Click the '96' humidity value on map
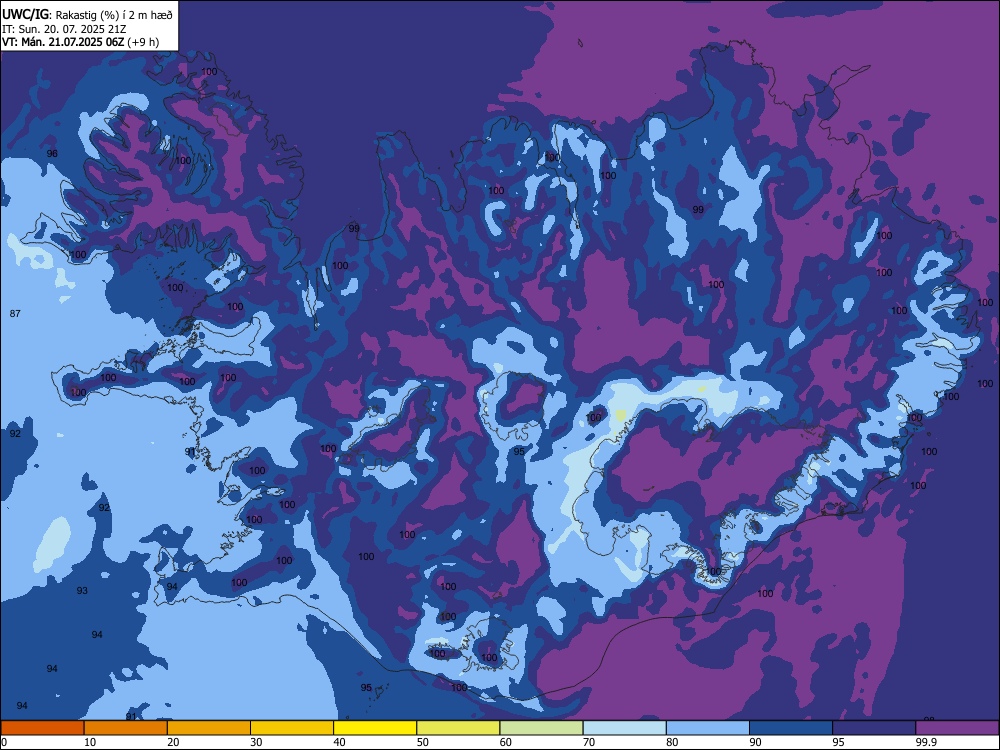 coord(52,154)
